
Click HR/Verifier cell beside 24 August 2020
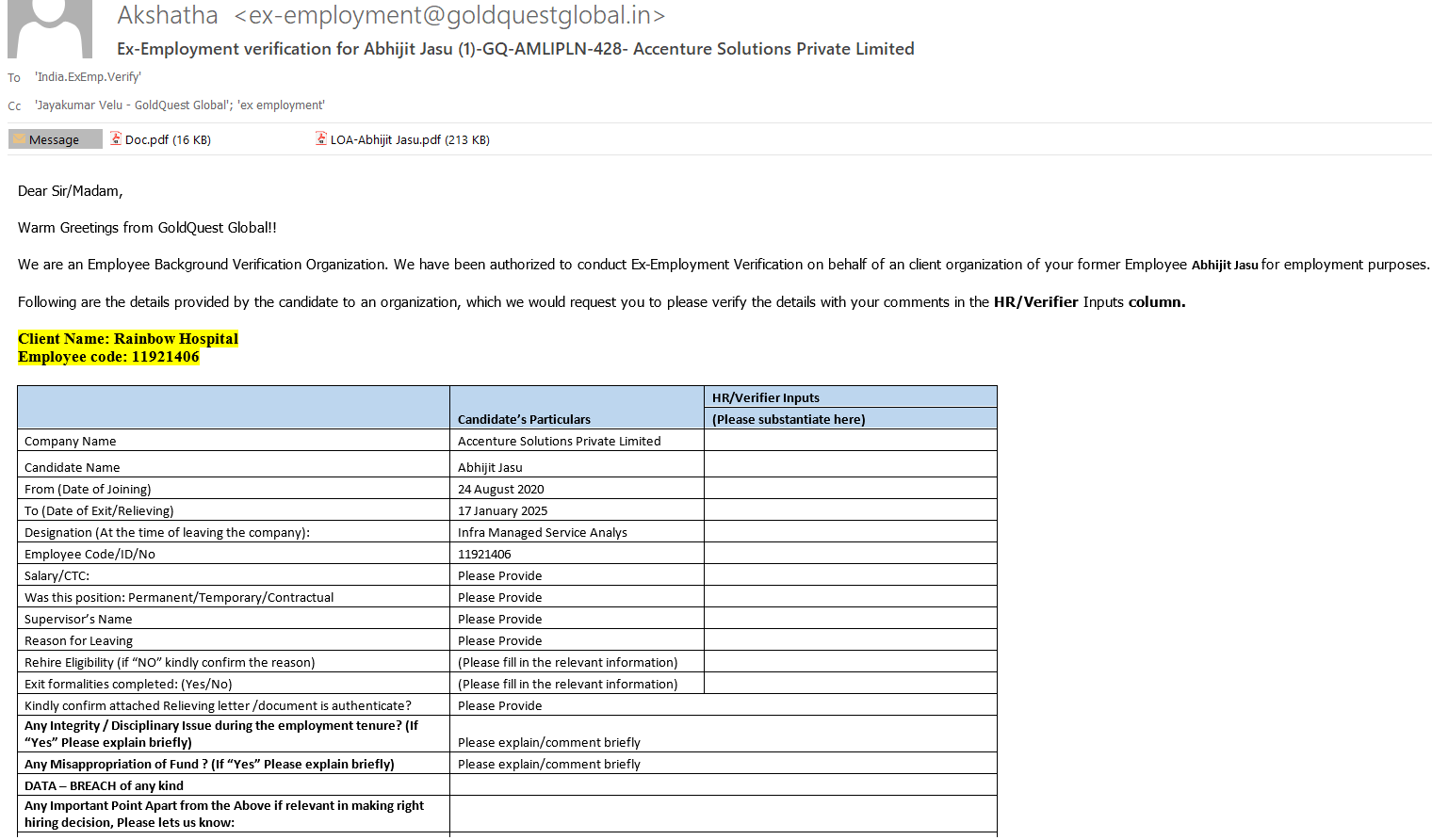(x=850, y=489)
